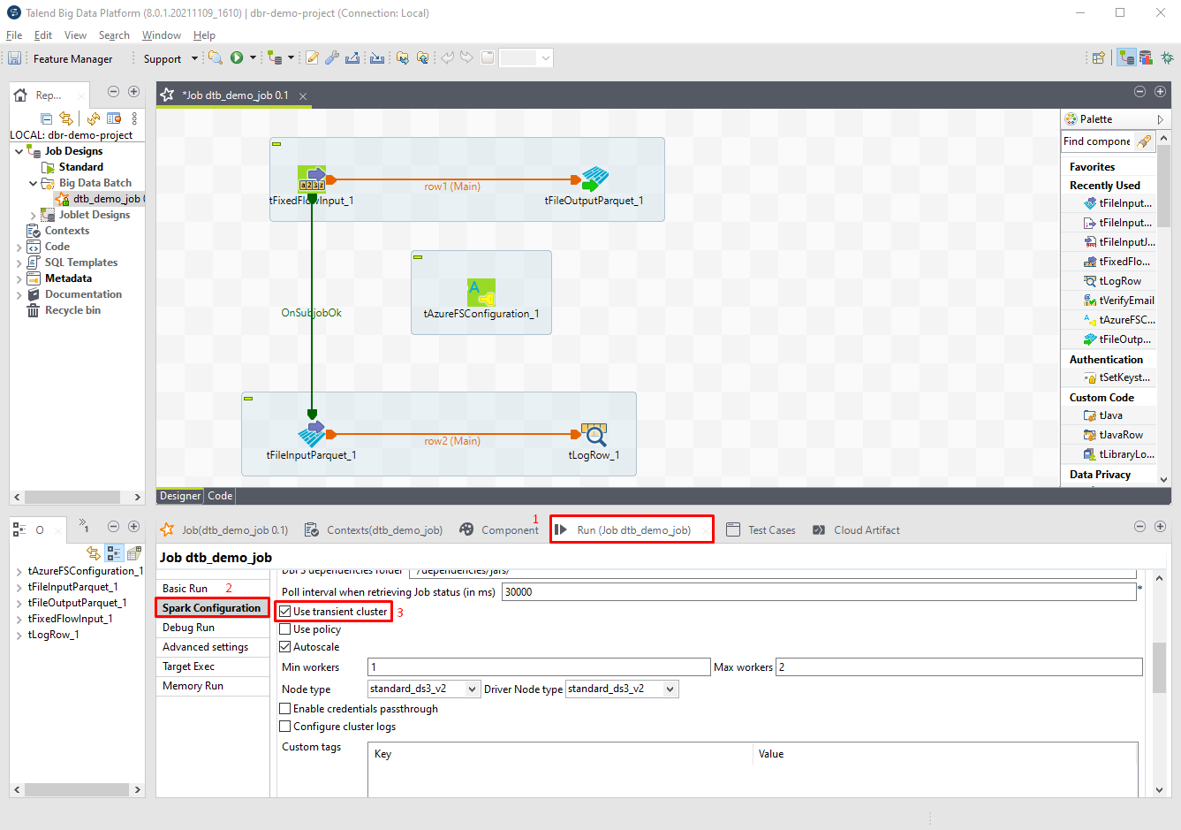Click the Min workers input field
Image resolution: width=1181 pixels, height=830 pixels.
tap(538, 667)
